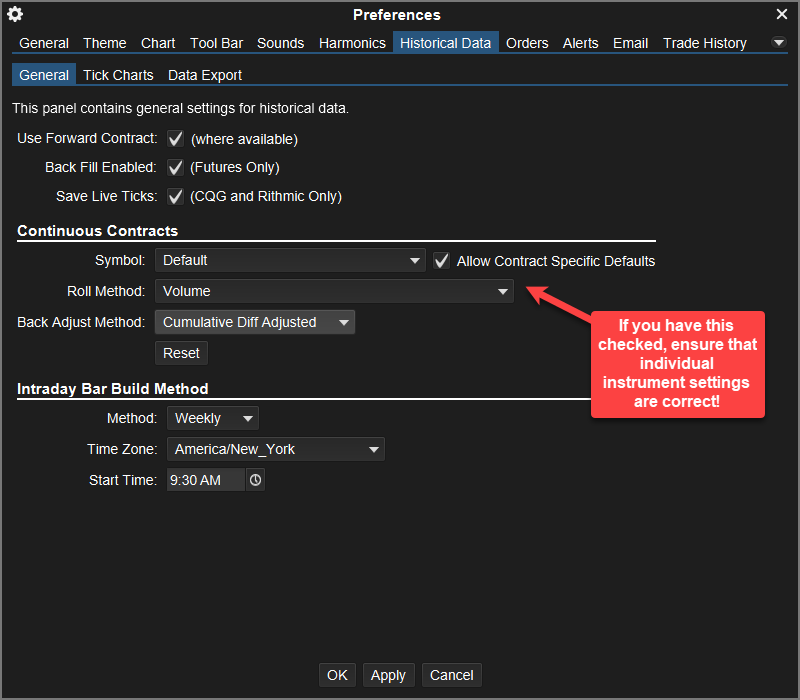The height and width of the screenshot is (700, 800).
Task: Click the gear icon in title bar
Action: point(15,14)
